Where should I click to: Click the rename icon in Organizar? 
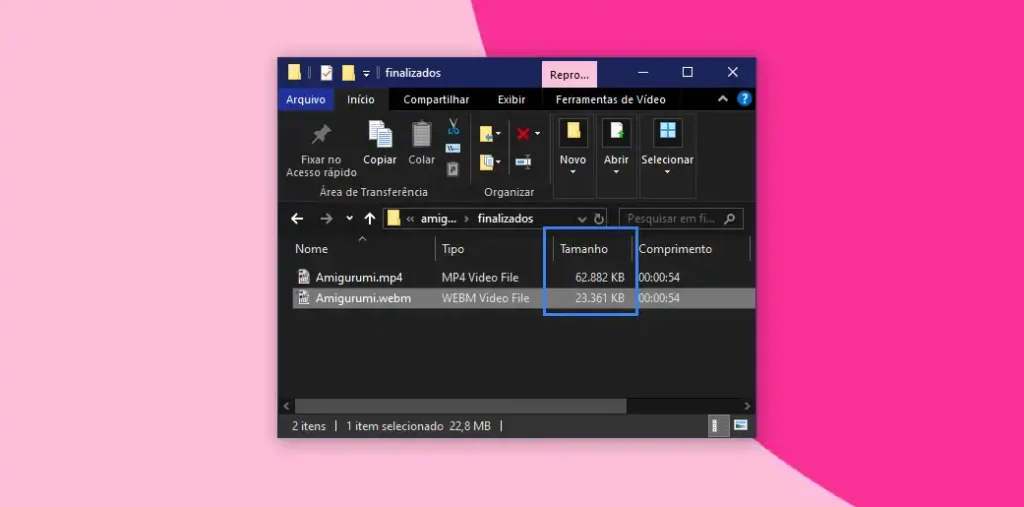523,161
